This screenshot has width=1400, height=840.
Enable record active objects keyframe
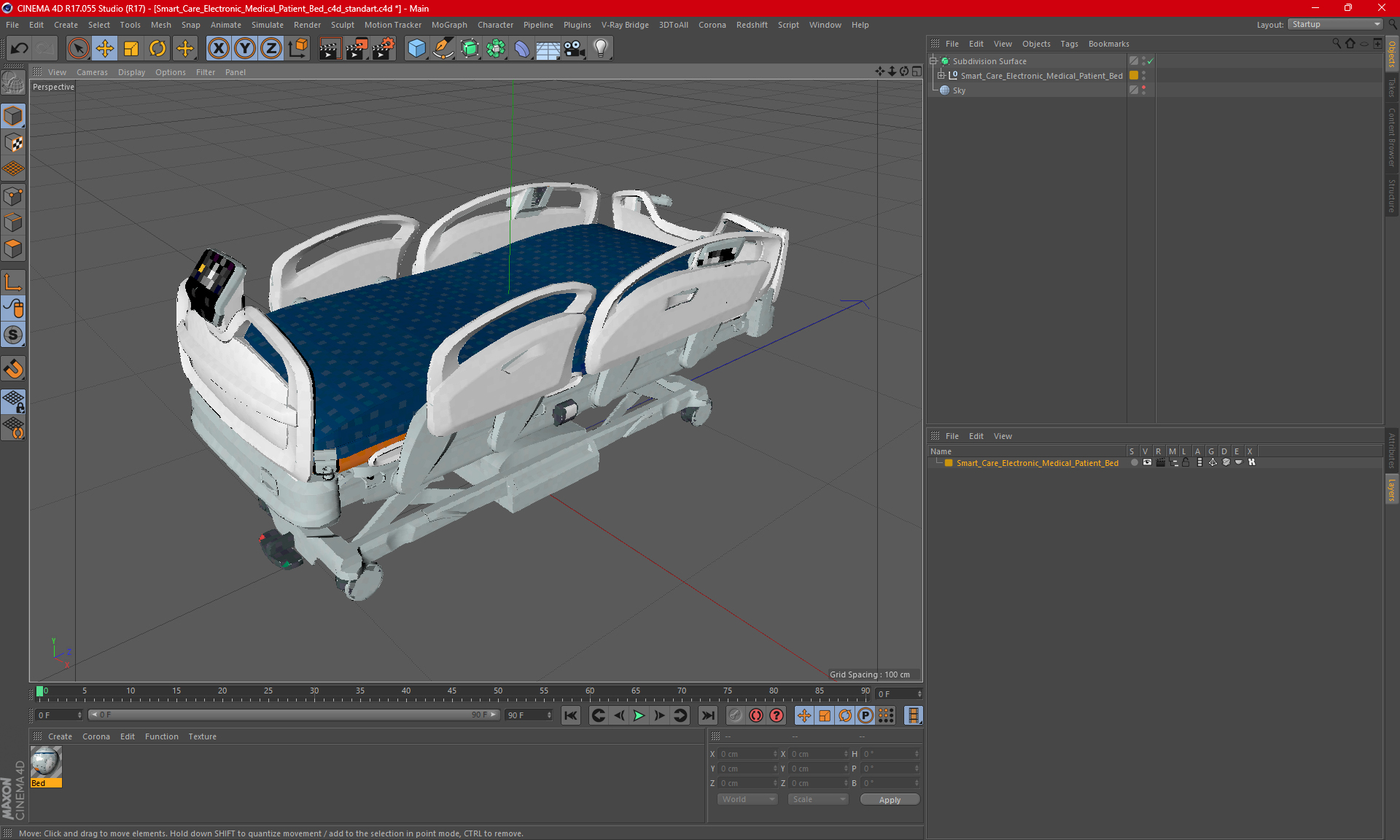coord(735,716)
